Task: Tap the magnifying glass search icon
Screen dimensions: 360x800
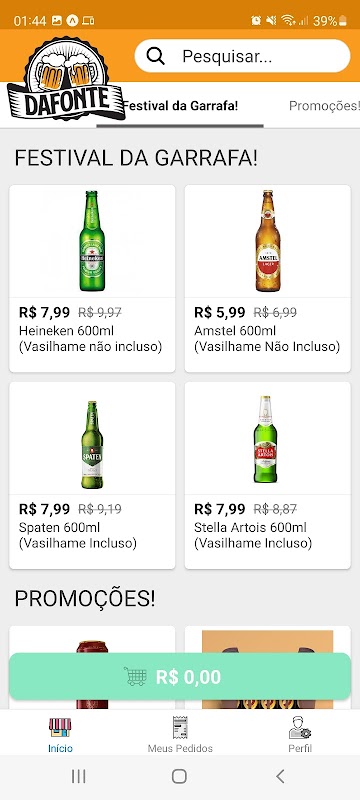Action: [156, 56]
